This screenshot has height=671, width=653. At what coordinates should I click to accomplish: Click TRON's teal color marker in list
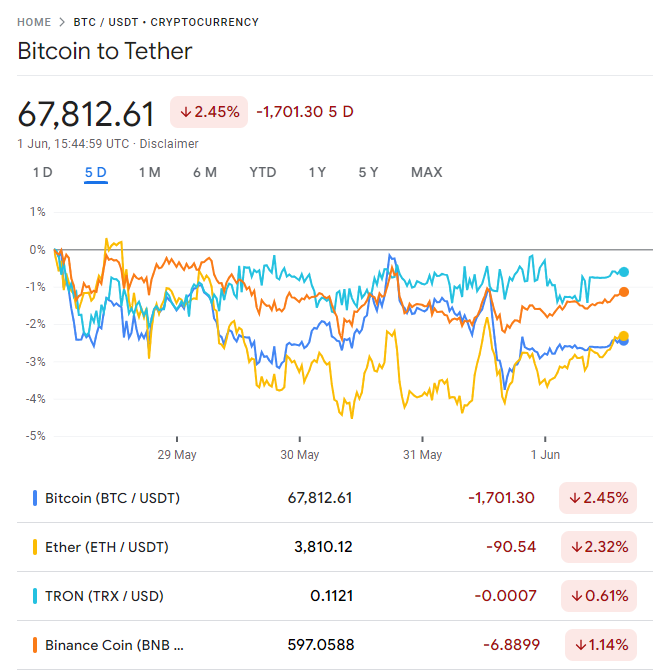(36, 596)
